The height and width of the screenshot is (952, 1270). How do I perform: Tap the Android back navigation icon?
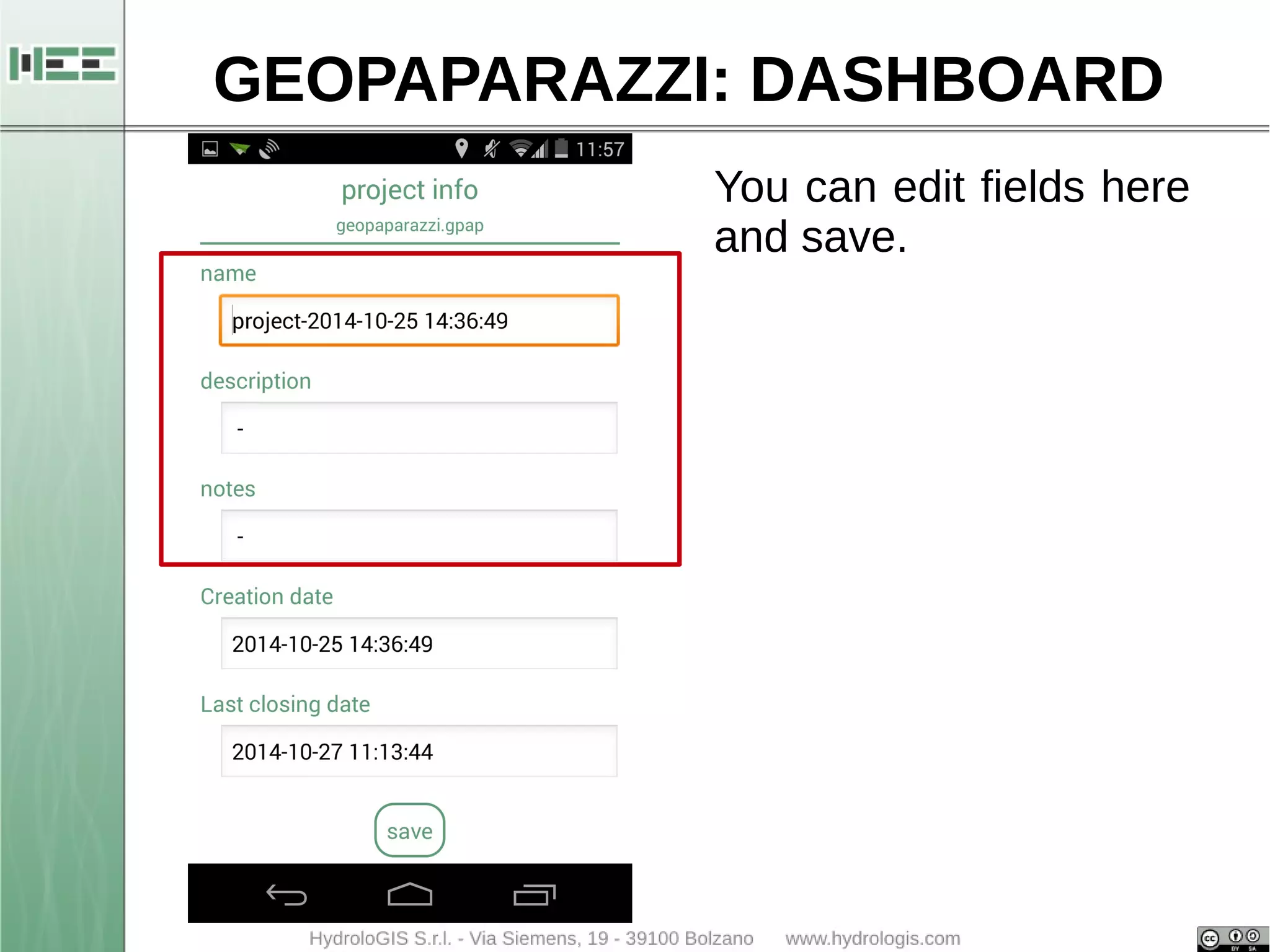pos(286,895)
